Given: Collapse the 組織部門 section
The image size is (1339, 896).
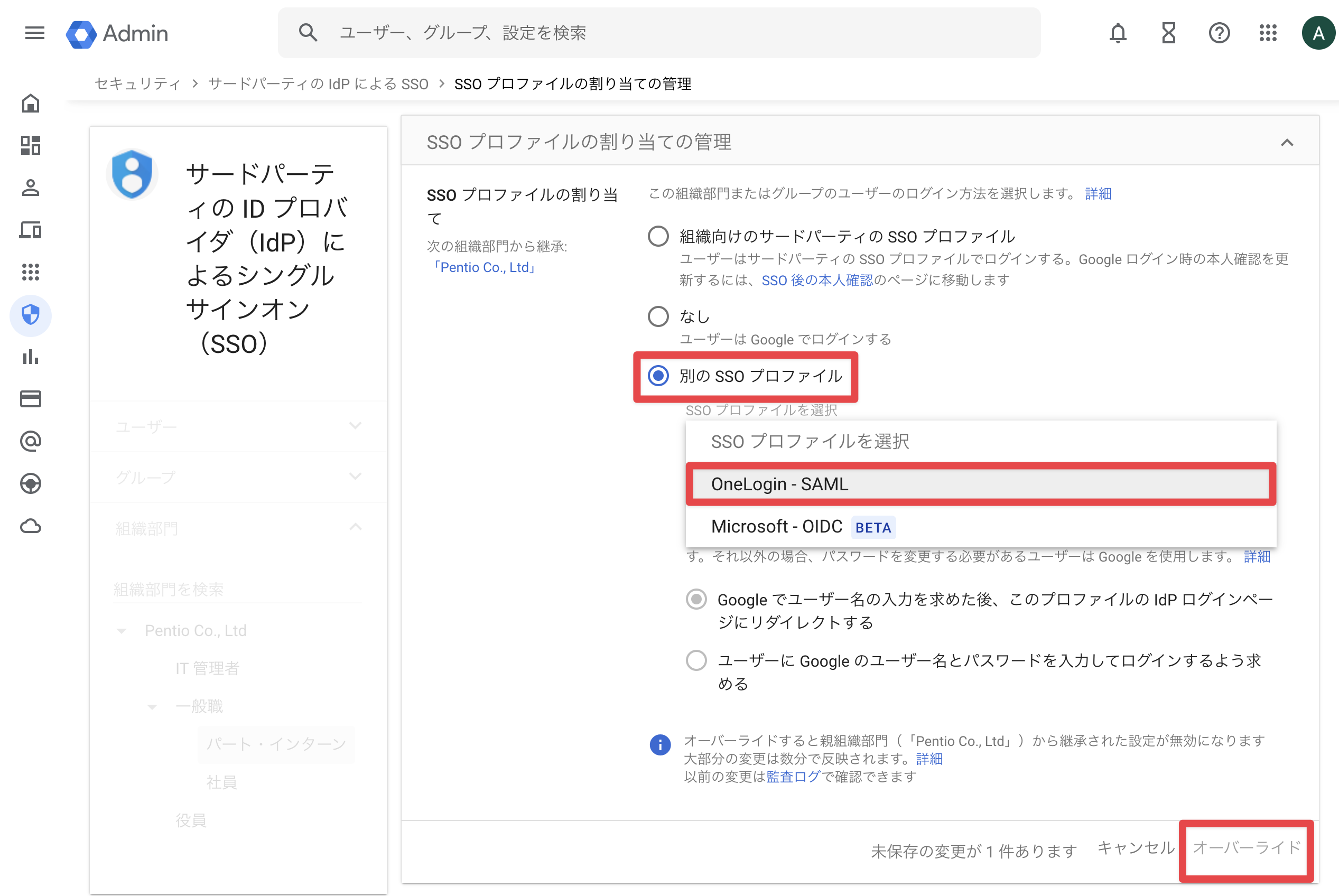Looking at the screenshot, I should coord(239,528).
